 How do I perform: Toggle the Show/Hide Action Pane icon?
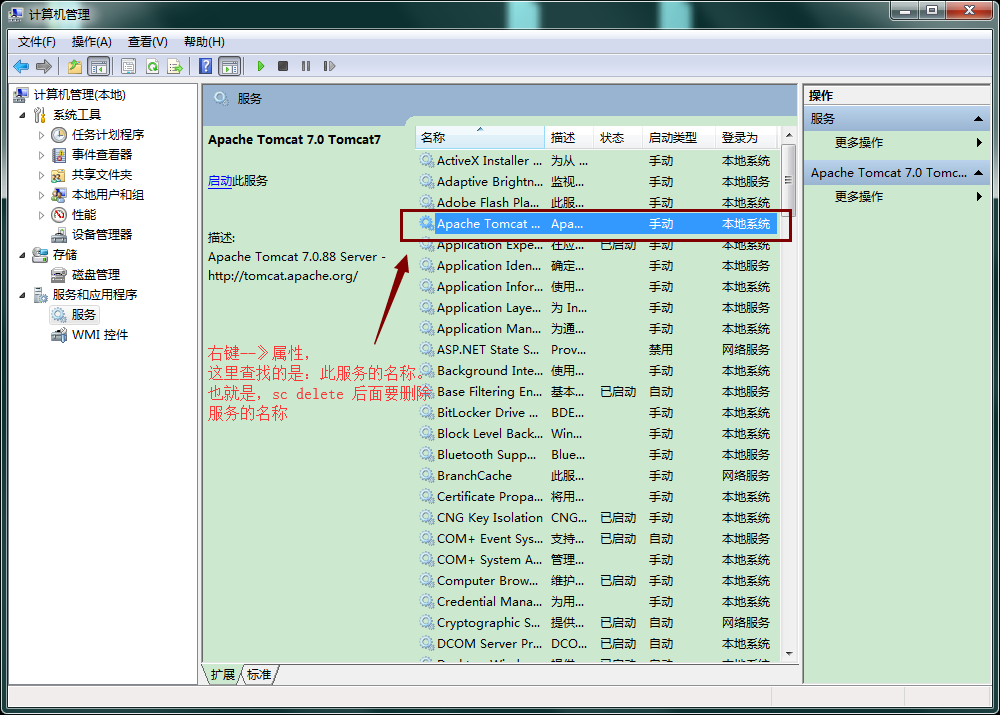tap(230, 66)
